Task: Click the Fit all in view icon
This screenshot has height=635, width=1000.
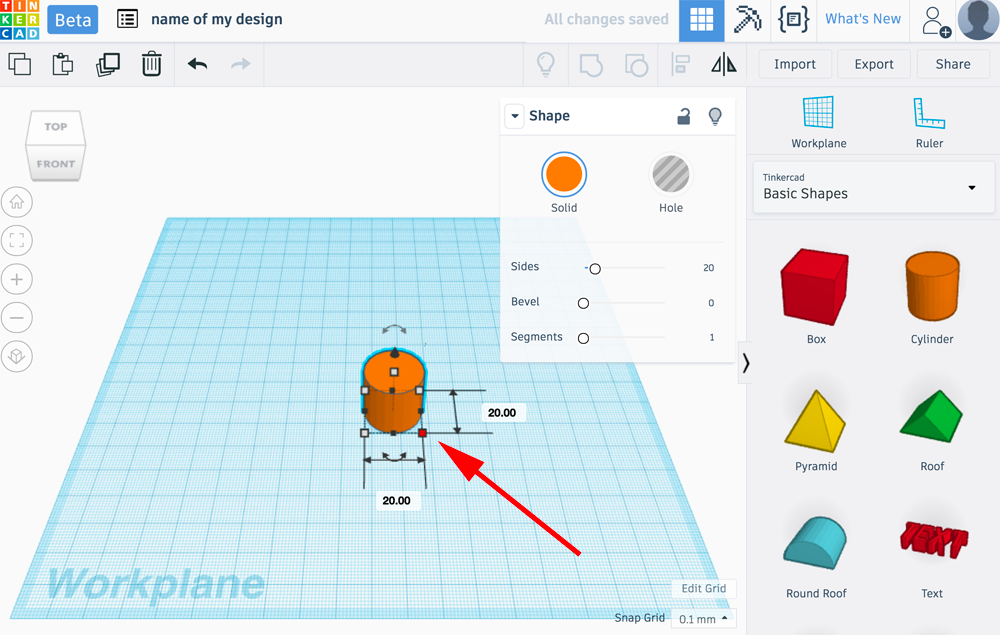Action: click(17, 240)
